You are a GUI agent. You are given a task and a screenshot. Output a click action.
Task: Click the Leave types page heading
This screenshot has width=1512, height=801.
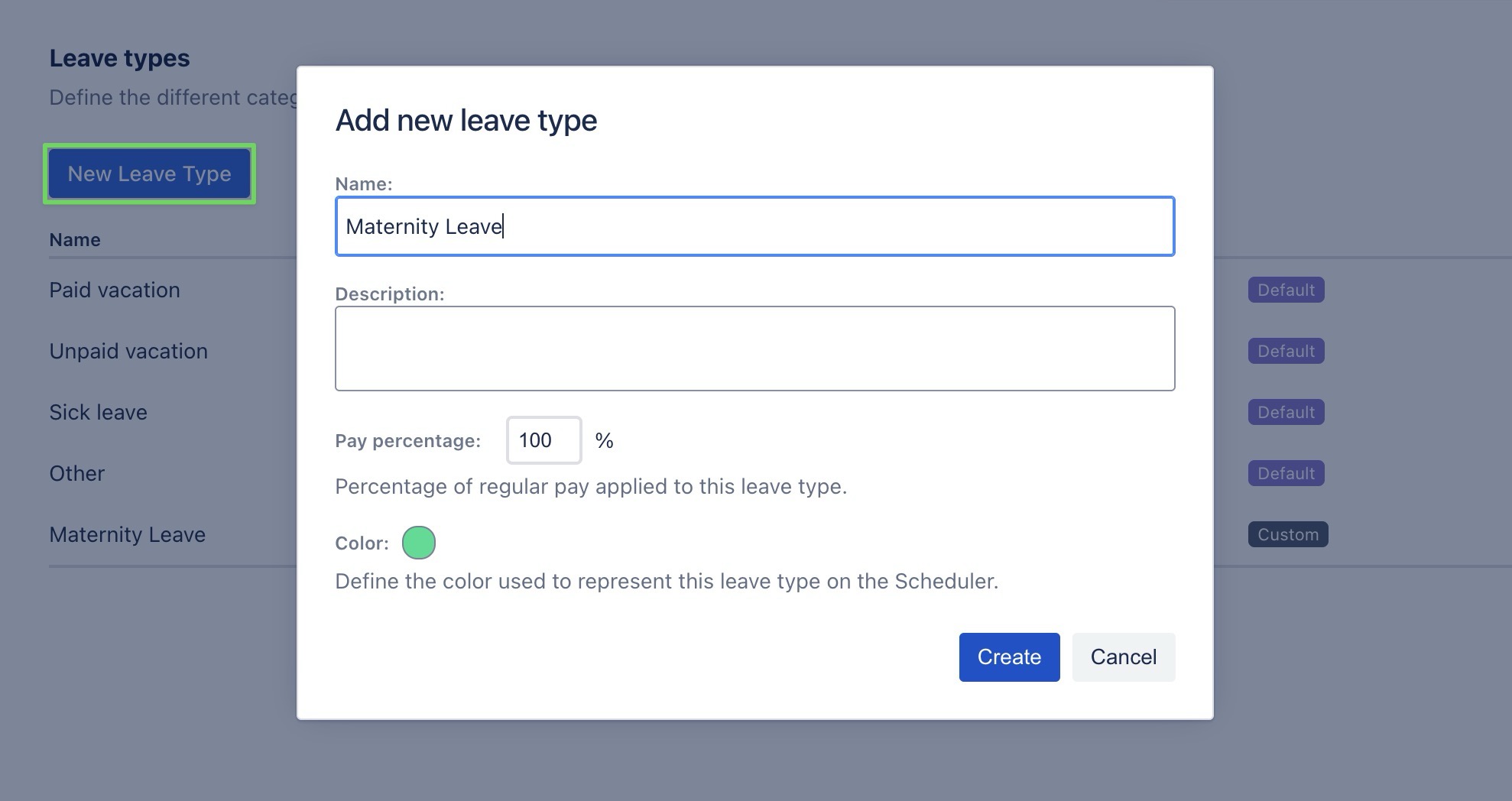pos(119,59)
